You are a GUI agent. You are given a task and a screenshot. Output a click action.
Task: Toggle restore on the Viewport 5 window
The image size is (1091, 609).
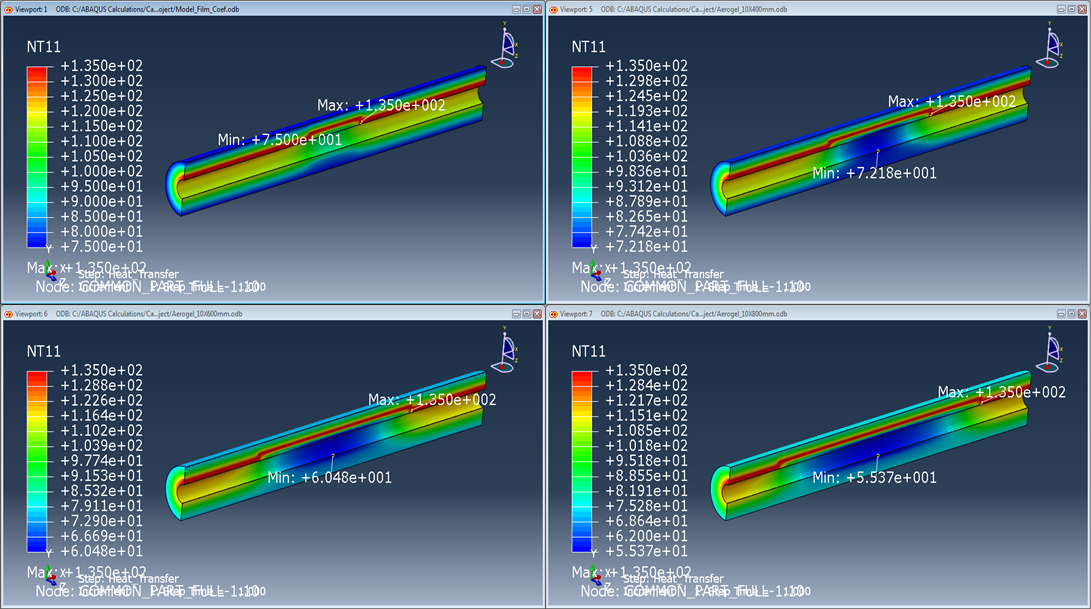[x=1071, y=7]
